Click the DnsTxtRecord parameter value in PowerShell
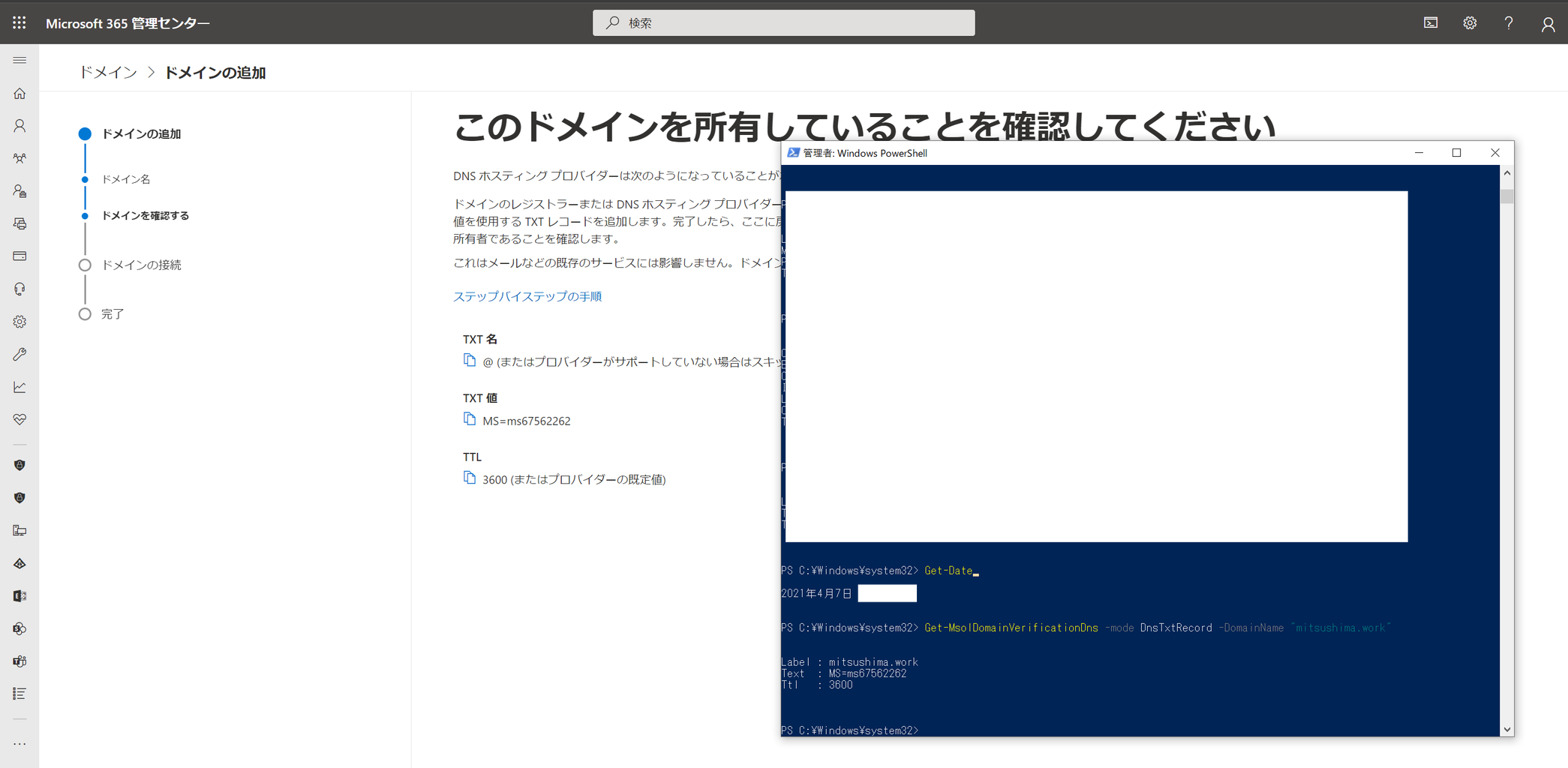Image resolution: width=1568 pixels, height=768 pixels. (x=1176, y=628)
